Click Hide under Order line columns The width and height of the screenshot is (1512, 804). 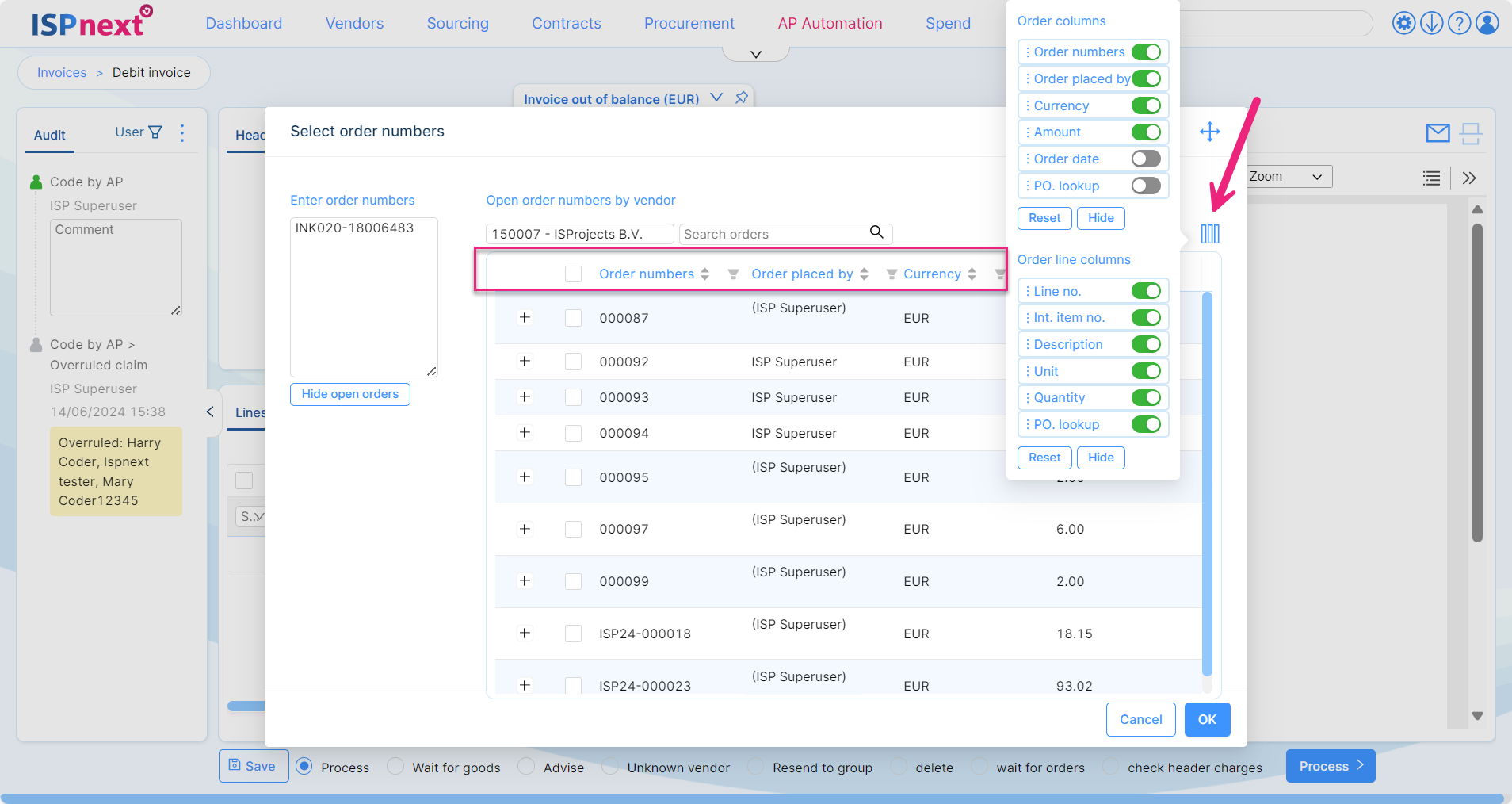pos(1101,458)
